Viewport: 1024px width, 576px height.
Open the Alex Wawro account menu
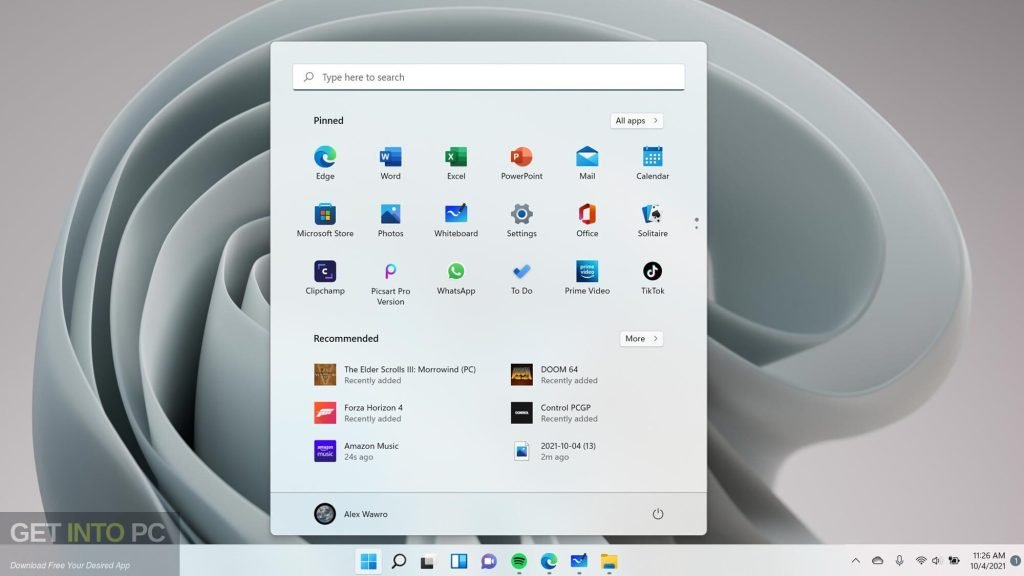[x=350, y=513]
